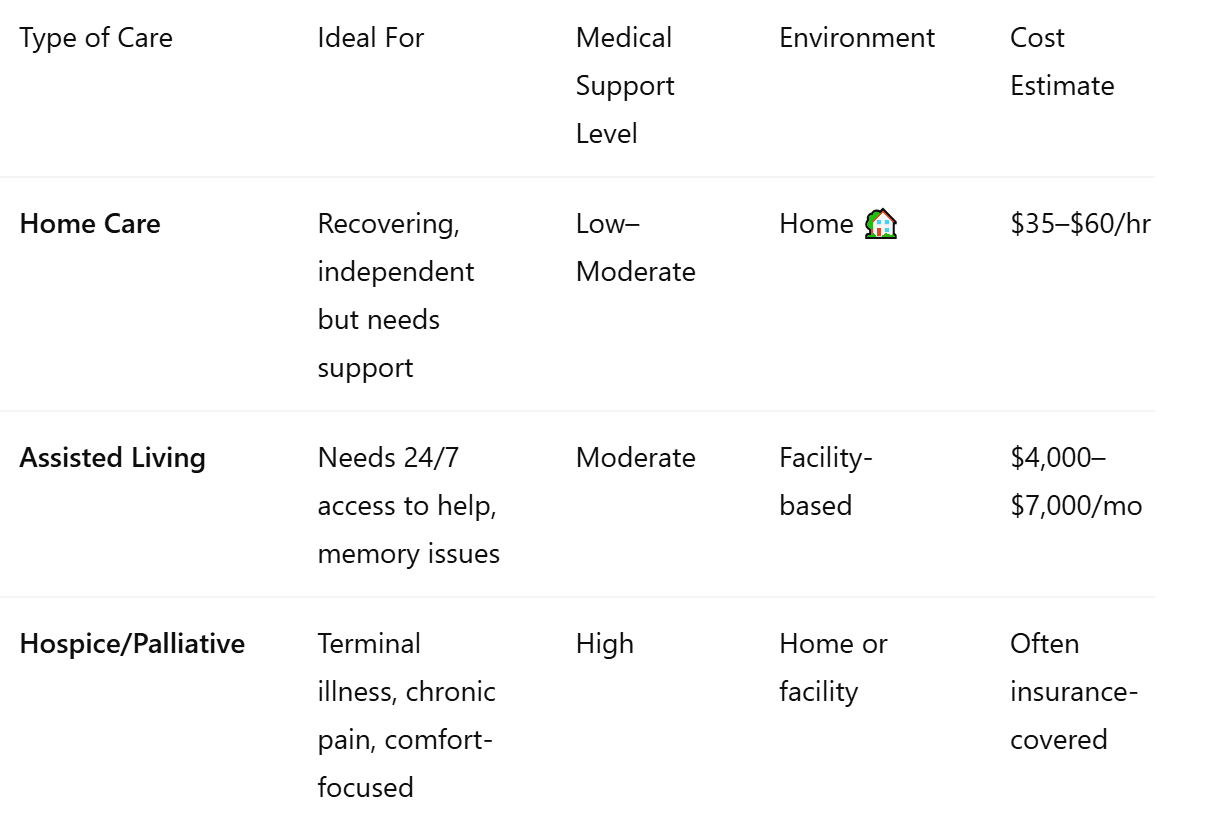Click the Low–Moderate support level cell
The height and width of the screenshot is (825, 1205).
[x=636, y=247]
